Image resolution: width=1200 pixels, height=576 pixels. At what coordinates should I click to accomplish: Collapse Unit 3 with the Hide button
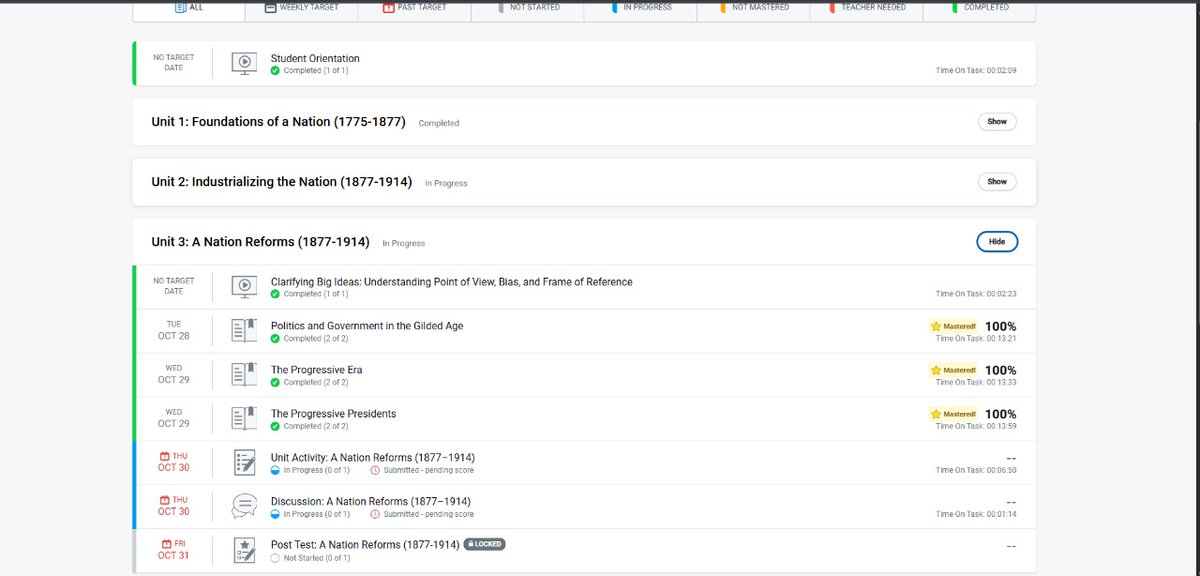(997, 242)
